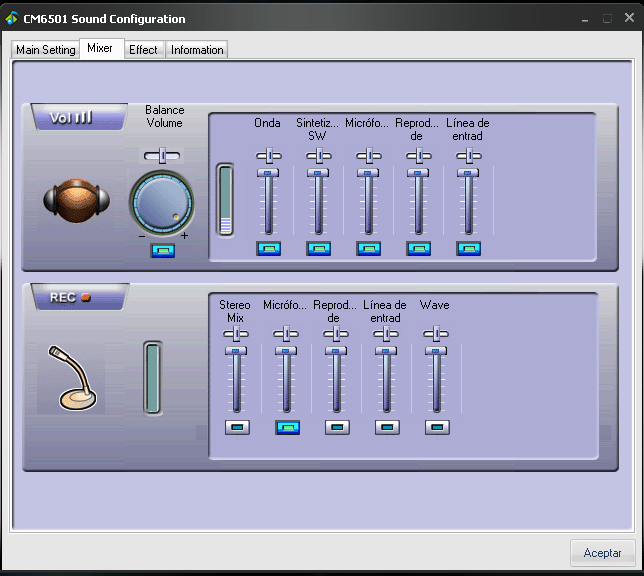
Task: Click the master volume knob
Action: pyautogui.click(x=162, y=203)
